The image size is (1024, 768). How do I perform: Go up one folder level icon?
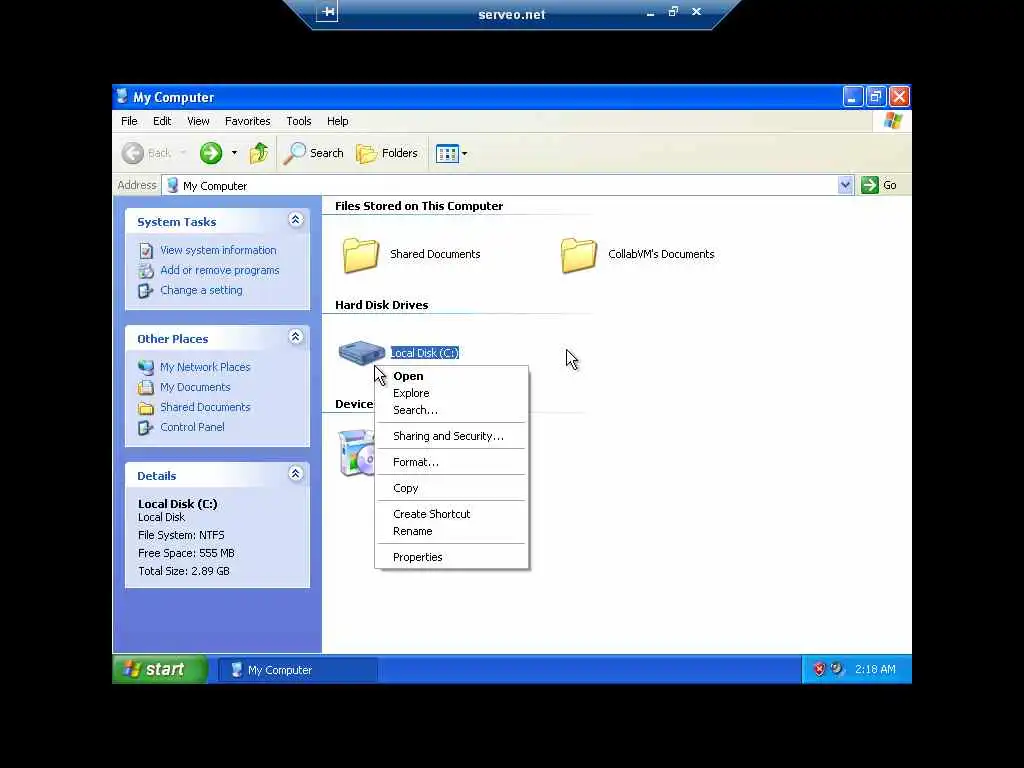coord(259,153)
